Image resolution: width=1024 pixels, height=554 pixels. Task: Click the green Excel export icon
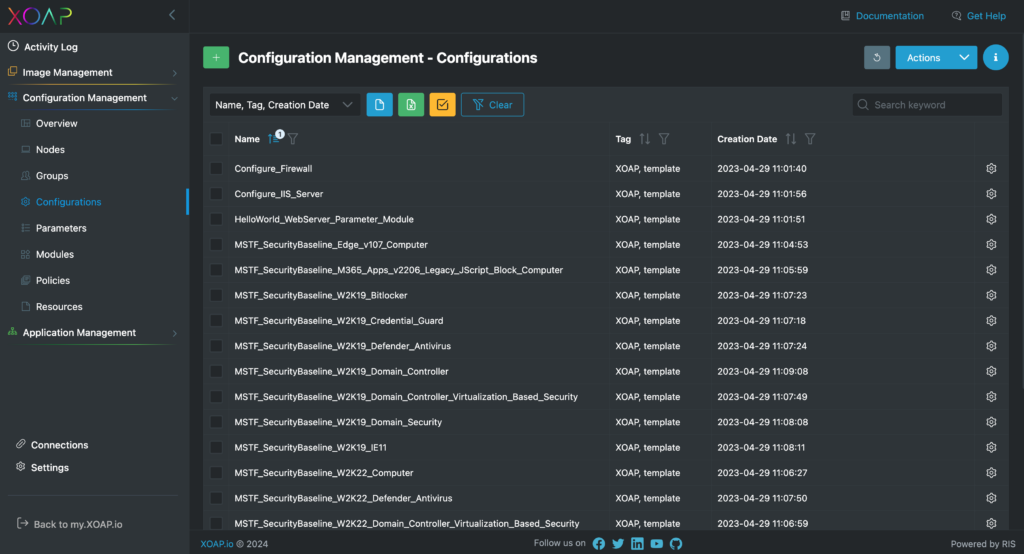click(411, 105)
